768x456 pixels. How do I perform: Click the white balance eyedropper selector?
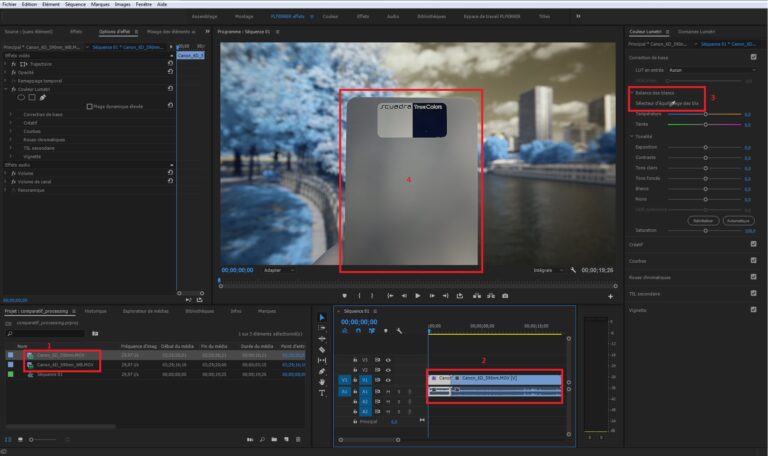click(x=673, y=103)
